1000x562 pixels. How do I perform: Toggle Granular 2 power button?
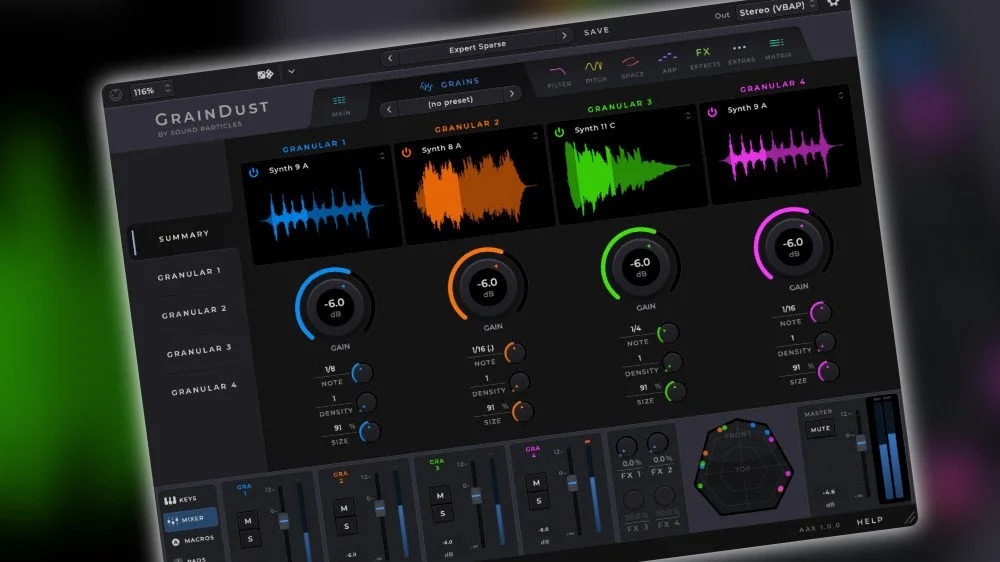tap(406, 152)
